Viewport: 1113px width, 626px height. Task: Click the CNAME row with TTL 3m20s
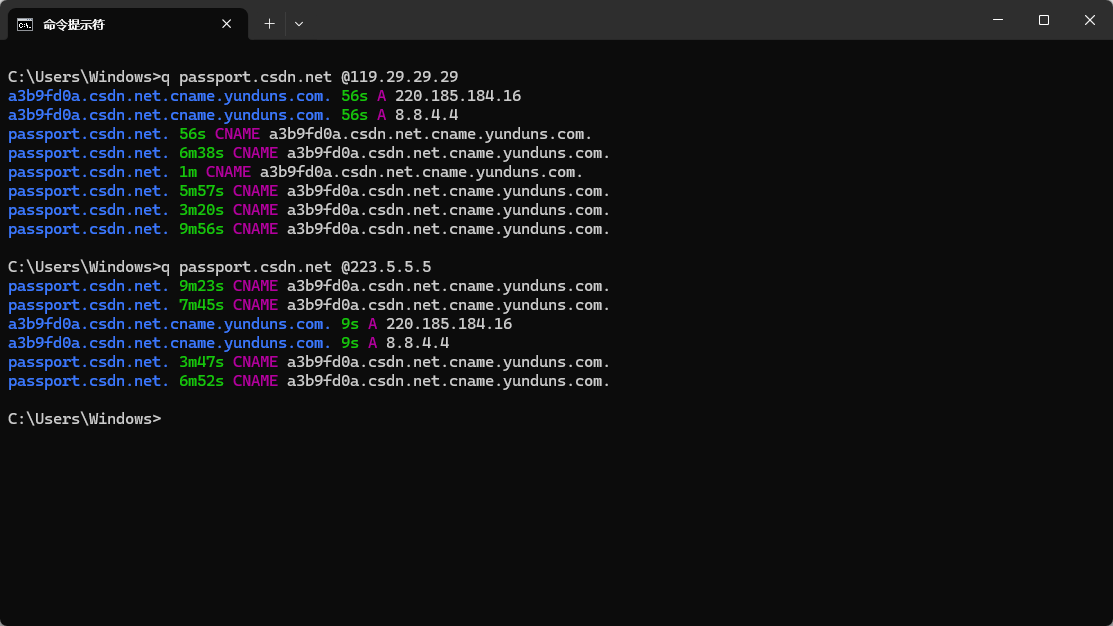pos(309,210)
